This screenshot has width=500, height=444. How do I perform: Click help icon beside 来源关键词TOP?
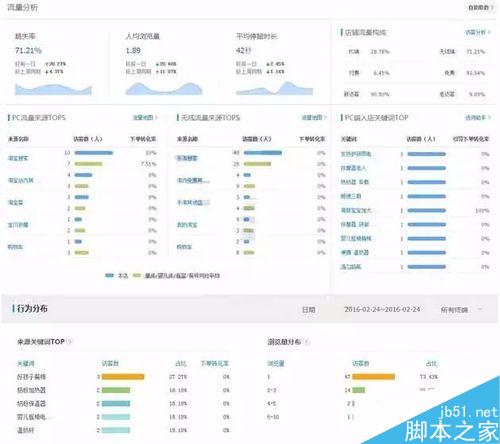click(x=69, y=342)
